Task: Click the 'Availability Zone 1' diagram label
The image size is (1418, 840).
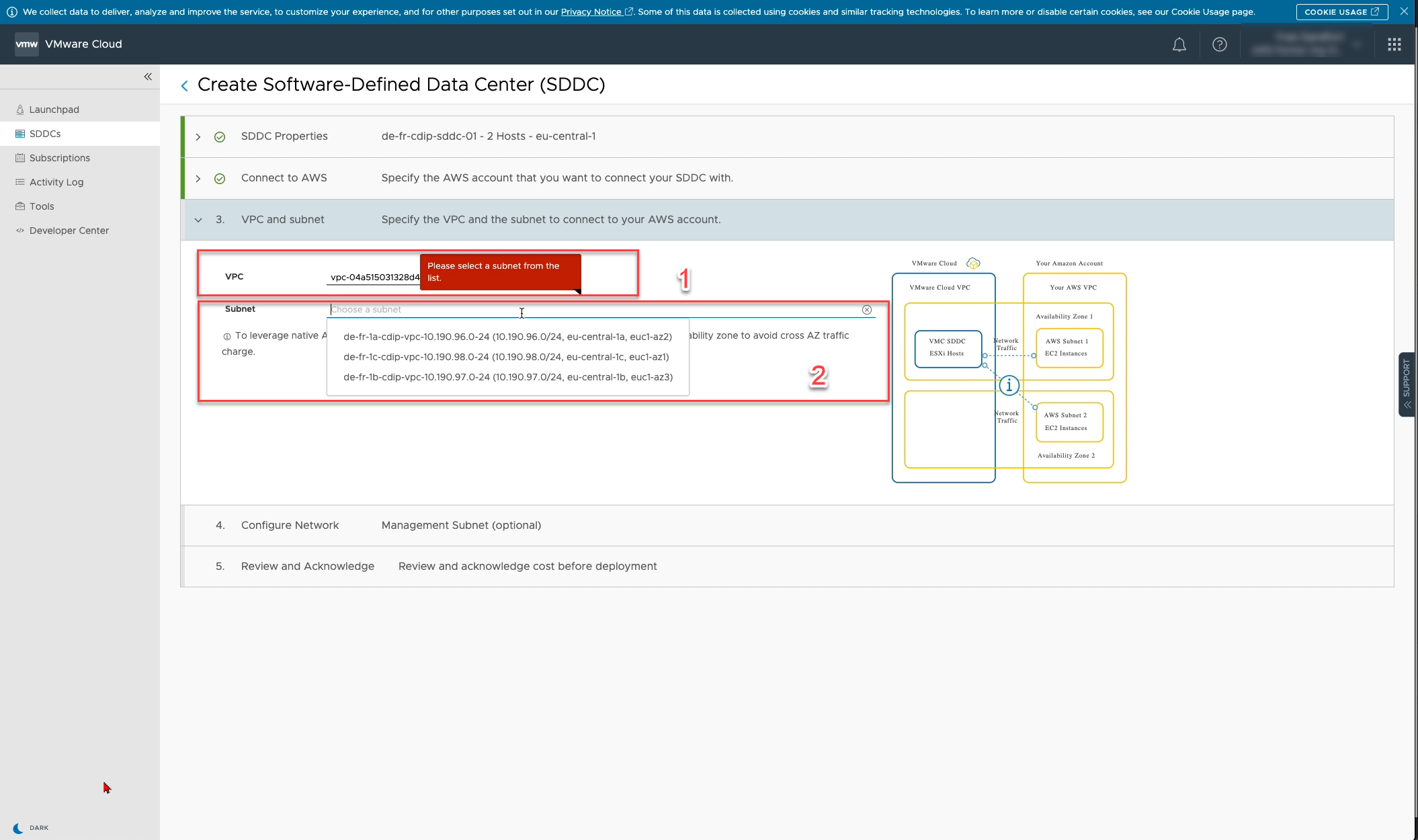Action: coord(1064,317)
